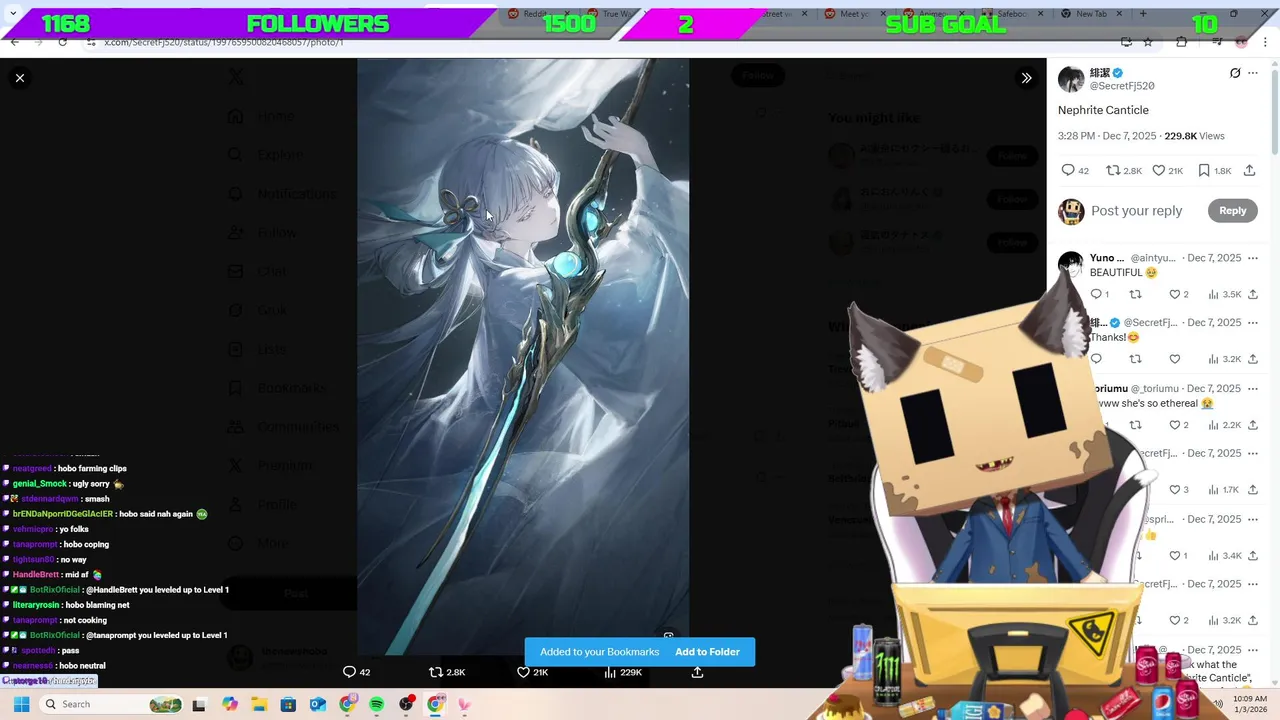Share the 'Thanks!' reply
The width and height of the screenshot is (1280, 720).
point(1253,359)
